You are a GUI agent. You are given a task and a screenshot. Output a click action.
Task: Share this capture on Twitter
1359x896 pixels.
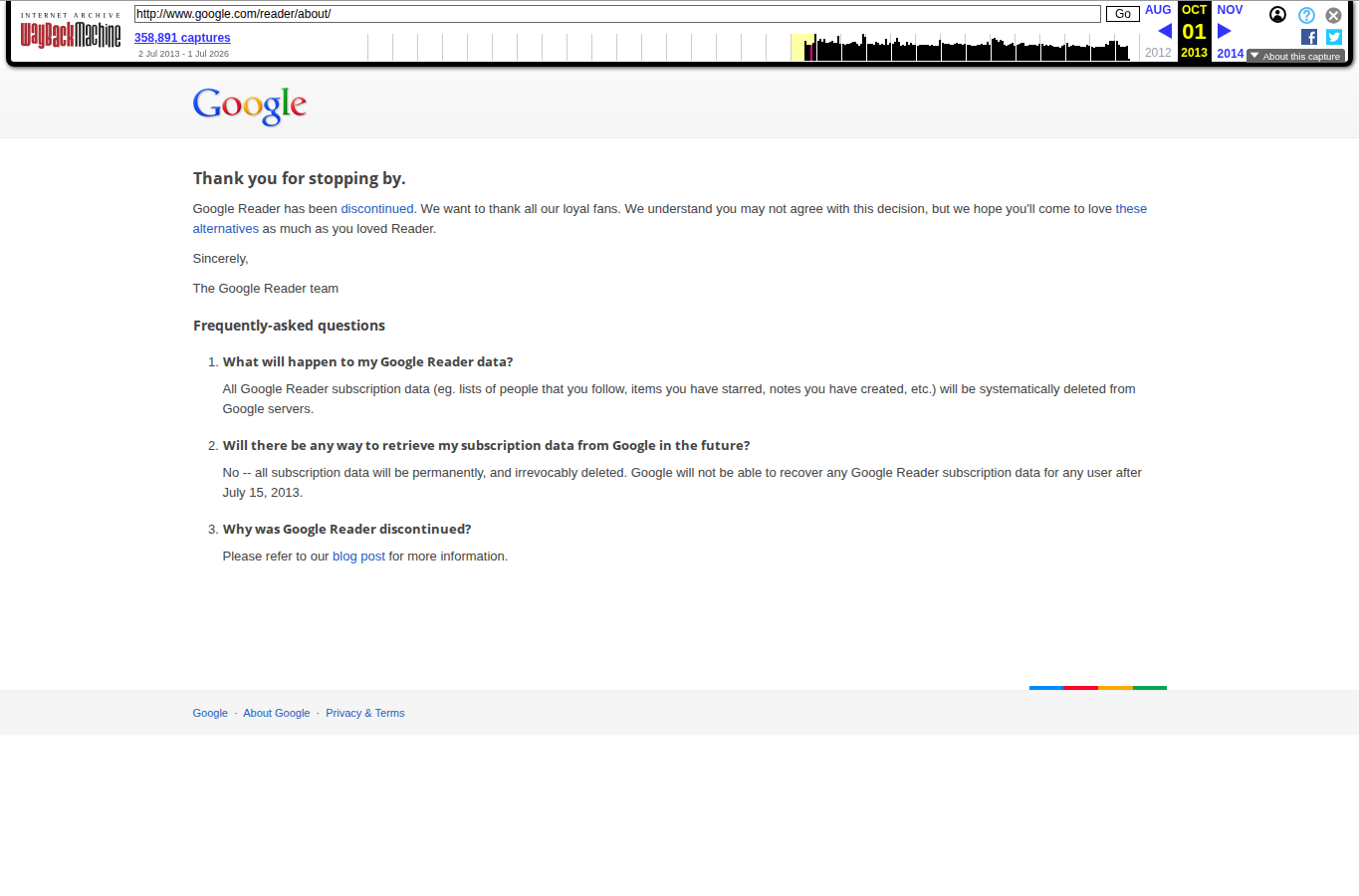(1334, 37)
